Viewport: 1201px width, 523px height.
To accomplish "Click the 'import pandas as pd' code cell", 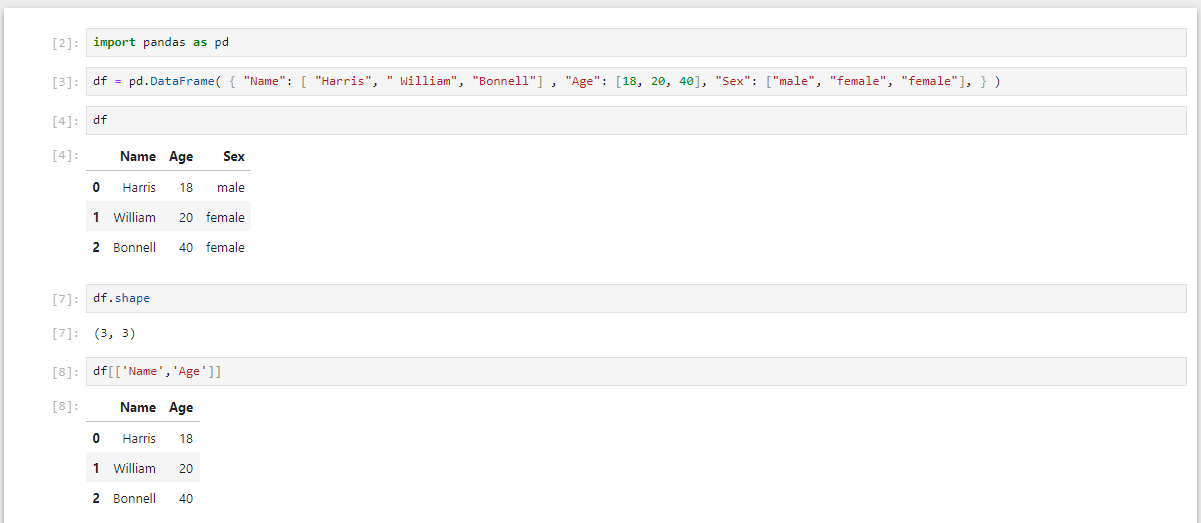I will click(636, 43).
